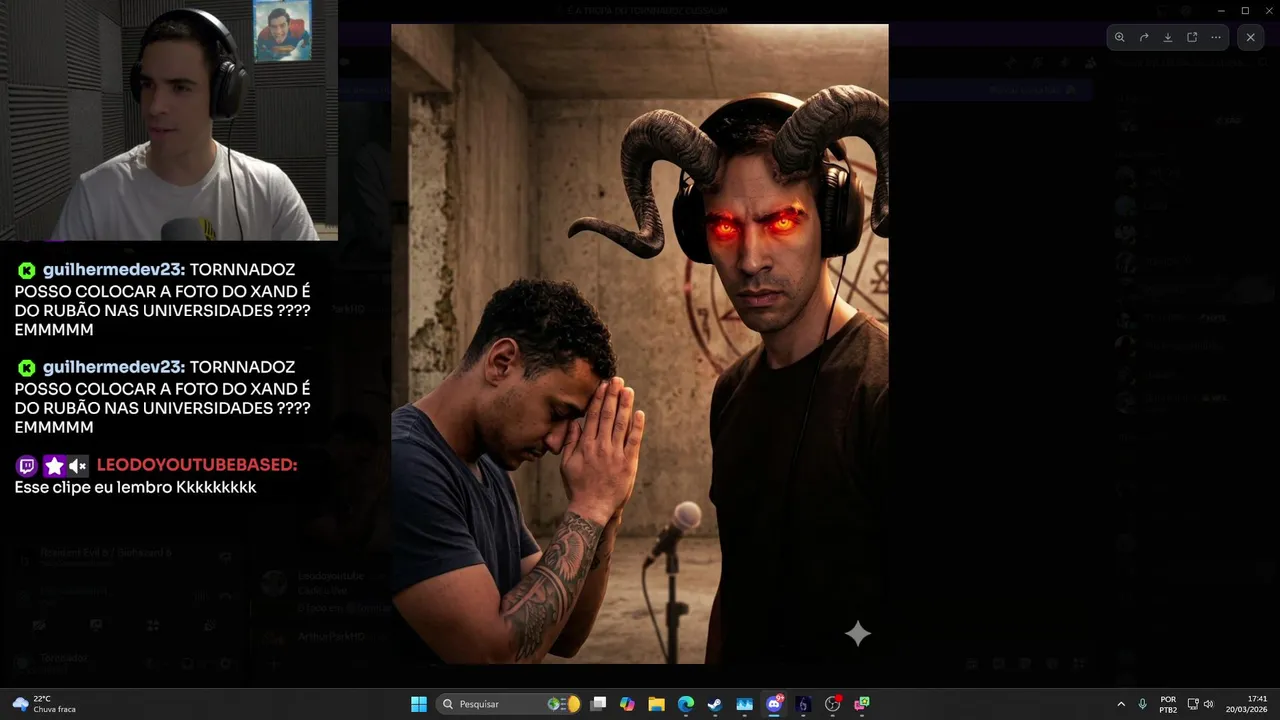Switch input language POR PTB2
This screenshot has height=720, width=1280.
tap(1168, 704)
